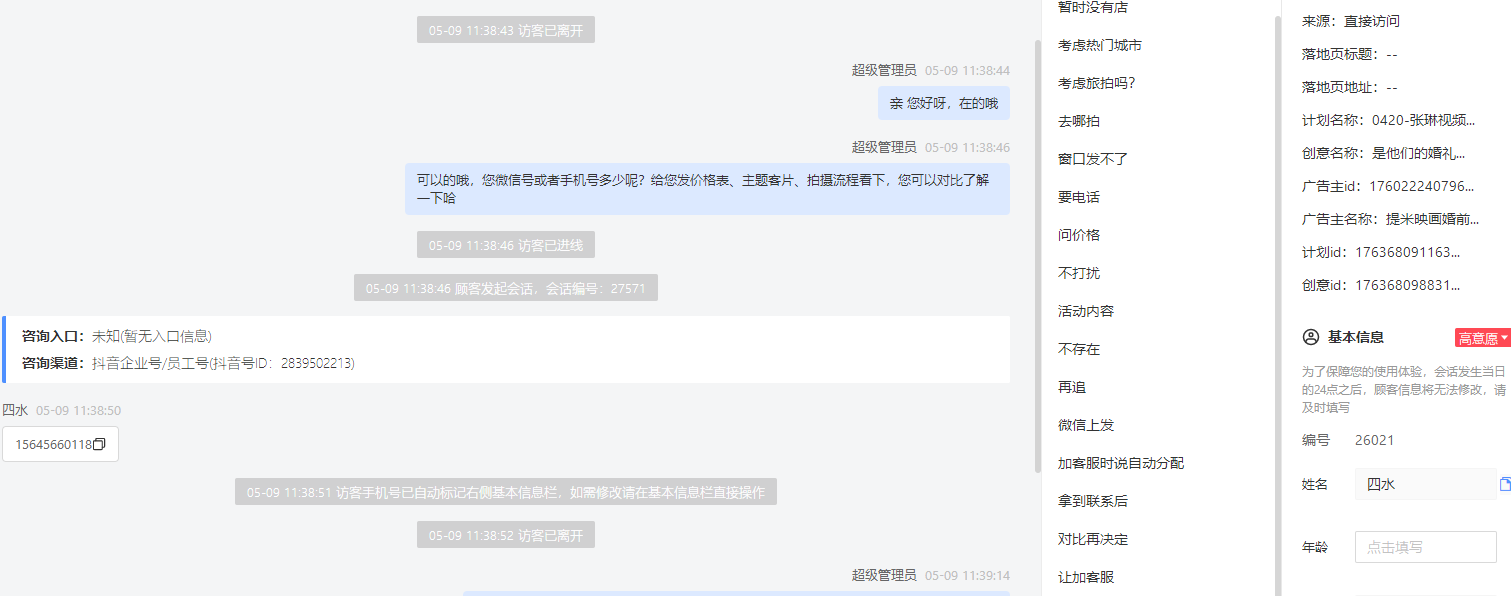The height and width of the screenshot is (596, 1511).
Task: Select quick reply 要电话
Action: click(x=1079, y=197)
